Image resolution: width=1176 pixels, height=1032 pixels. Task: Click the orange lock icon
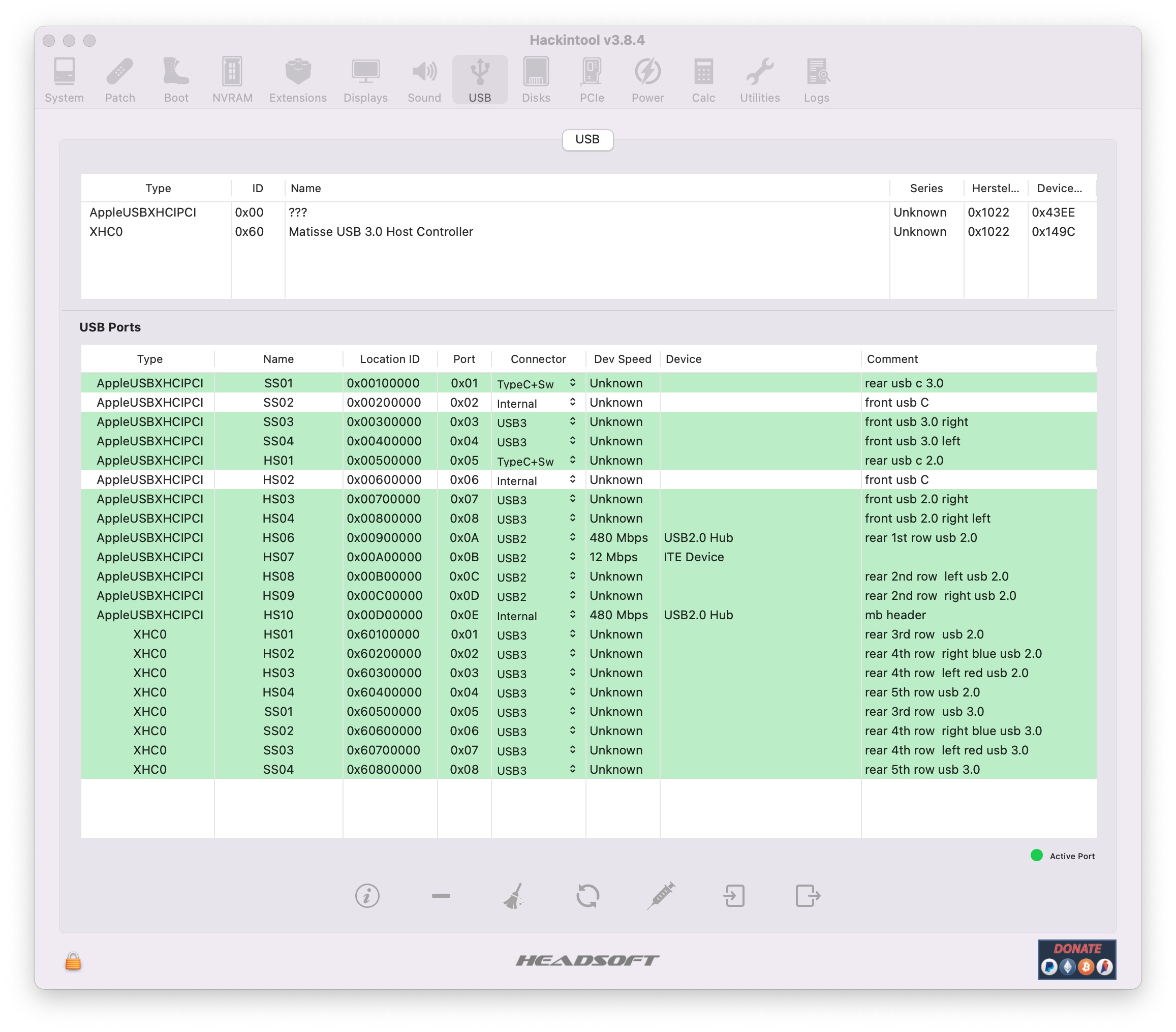[73, 961]
